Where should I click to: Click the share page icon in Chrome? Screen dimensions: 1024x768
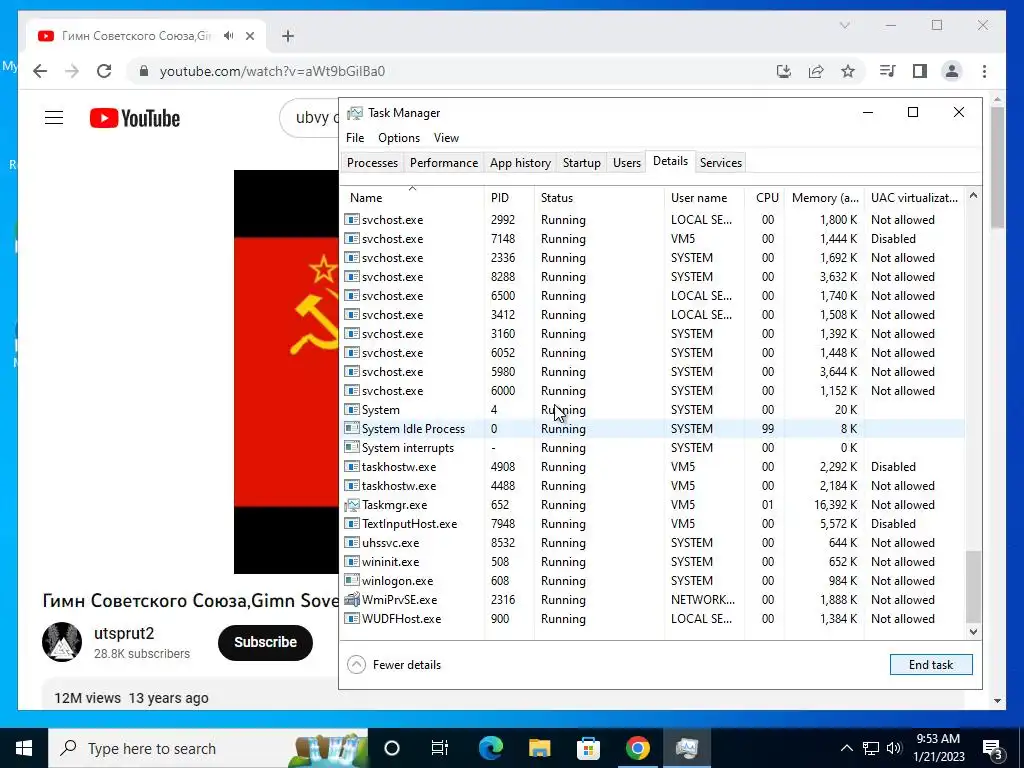click(x=816, y=71)
